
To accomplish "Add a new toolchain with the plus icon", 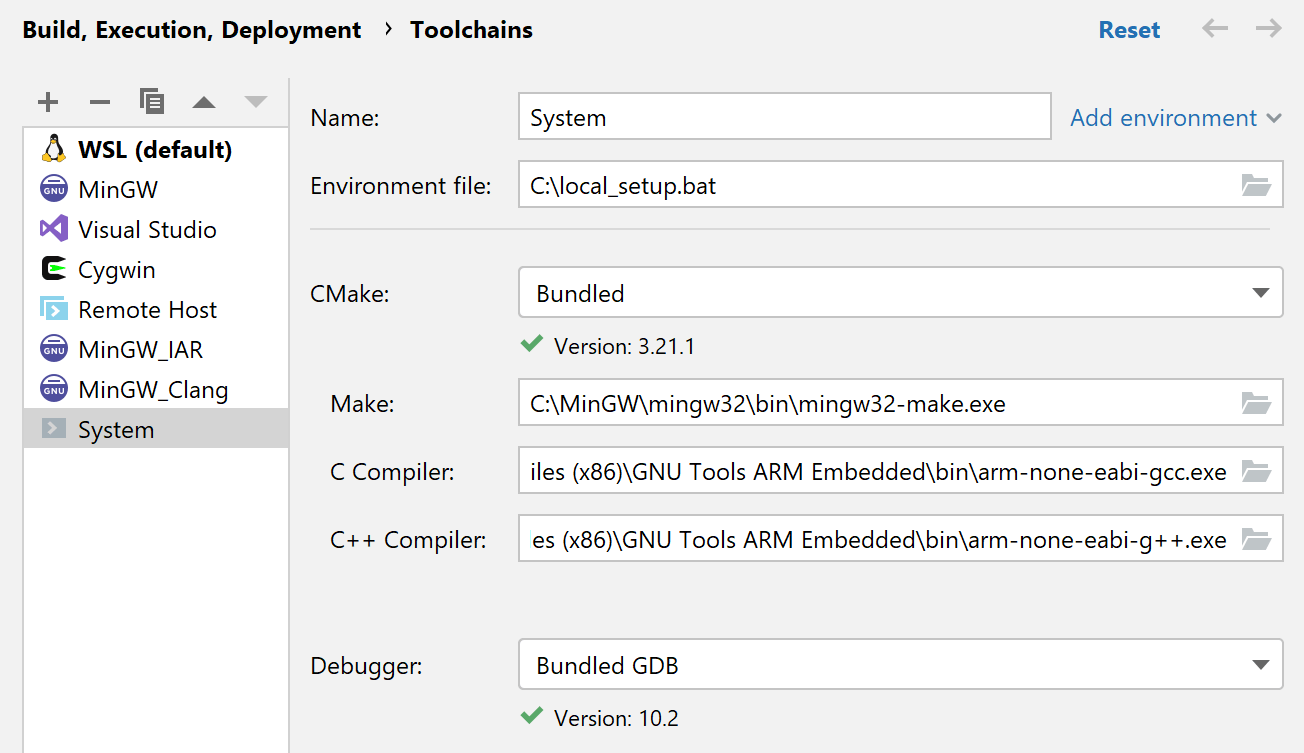I will [47, 101].
